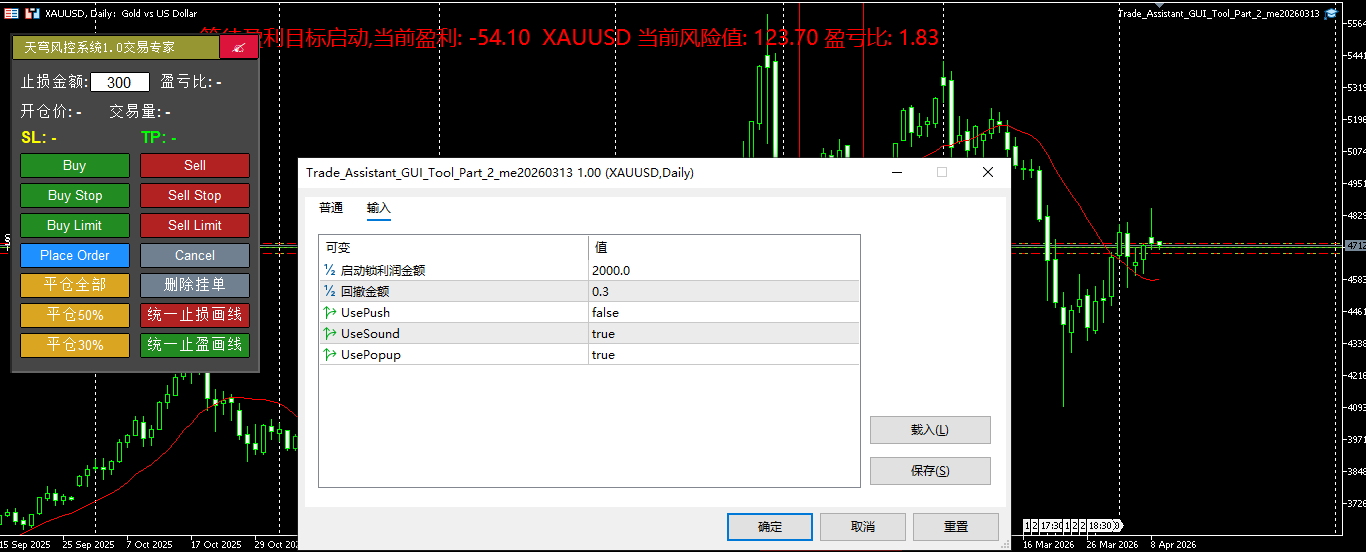Click the 删除挂单 button
This screenshot has width=1366, height=552.
point(195,285)
